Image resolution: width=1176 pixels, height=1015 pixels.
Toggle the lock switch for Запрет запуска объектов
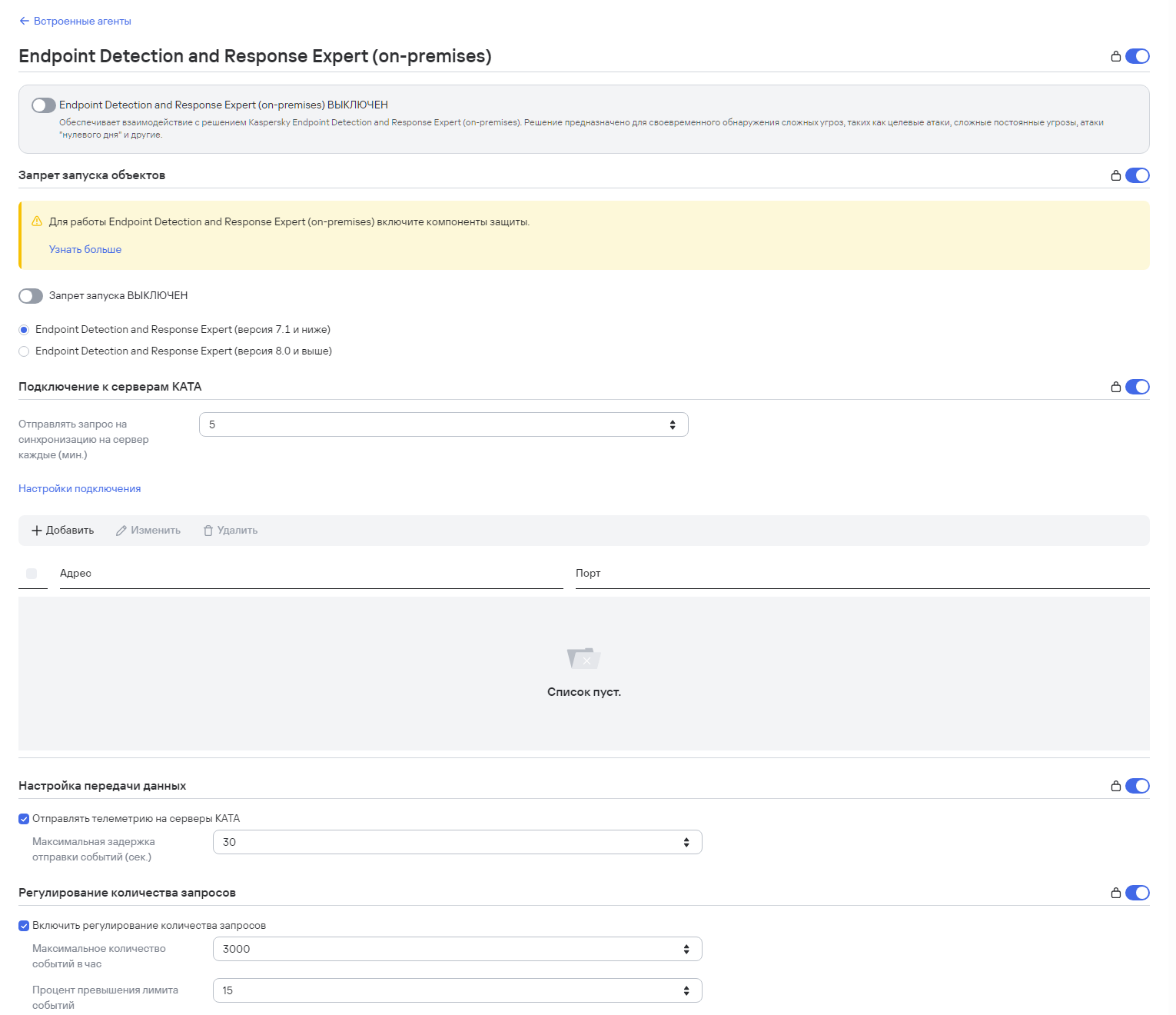tap(1138, 175)
